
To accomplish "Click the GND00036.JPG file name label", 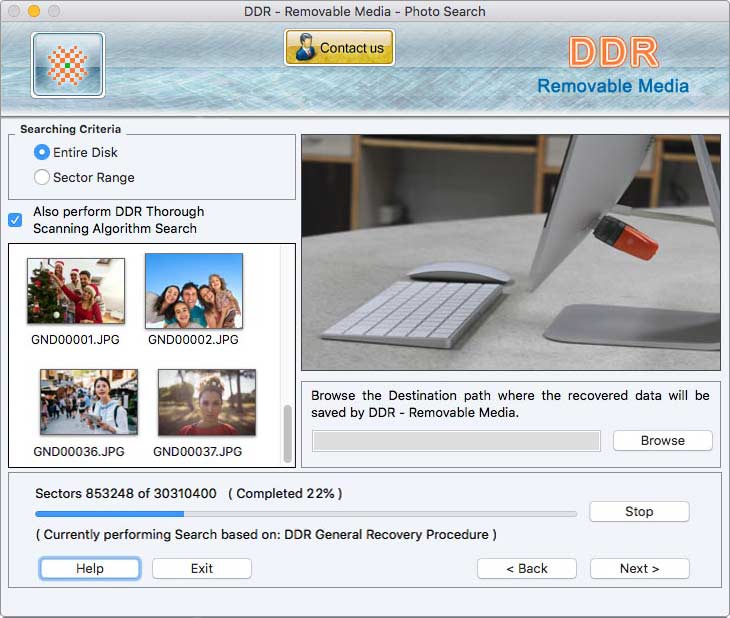I will tap(79, 451).
